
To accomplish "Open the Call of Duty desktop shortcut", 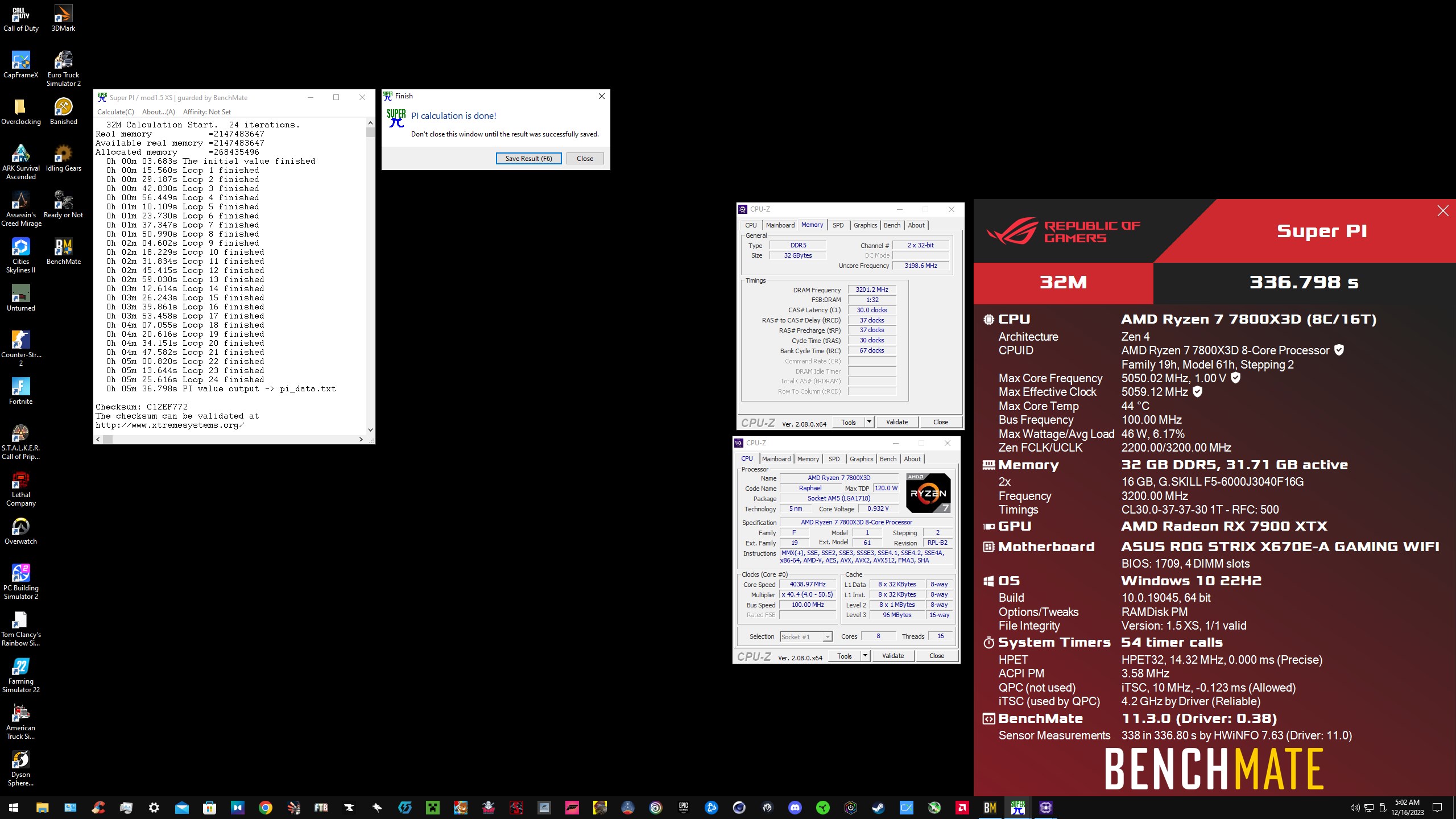I will (x=21, y=18).
